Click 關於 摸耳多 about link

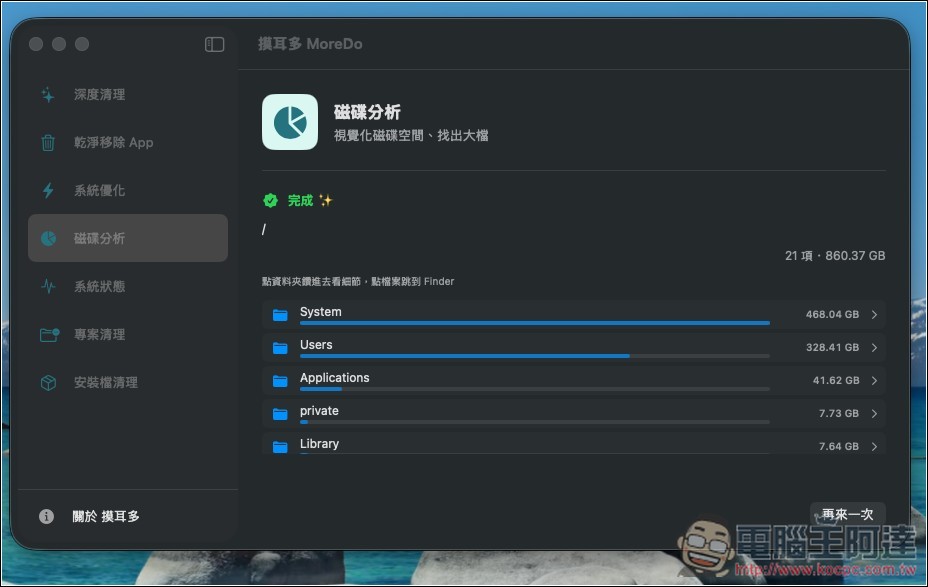[x=106, y=517]
